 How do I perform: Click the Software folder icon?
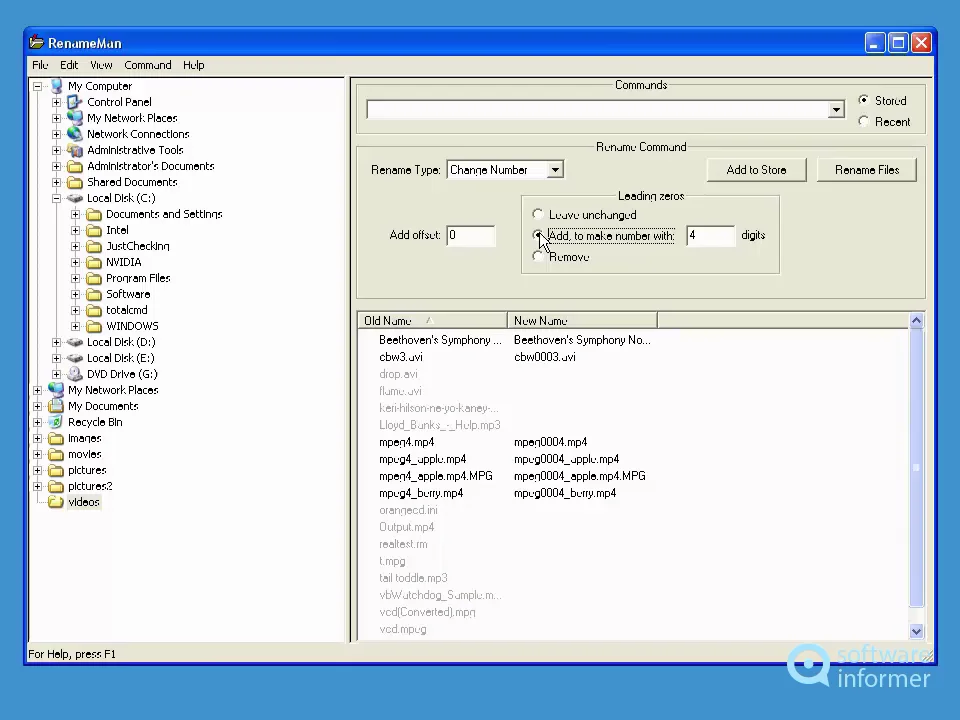click(94, 294)
